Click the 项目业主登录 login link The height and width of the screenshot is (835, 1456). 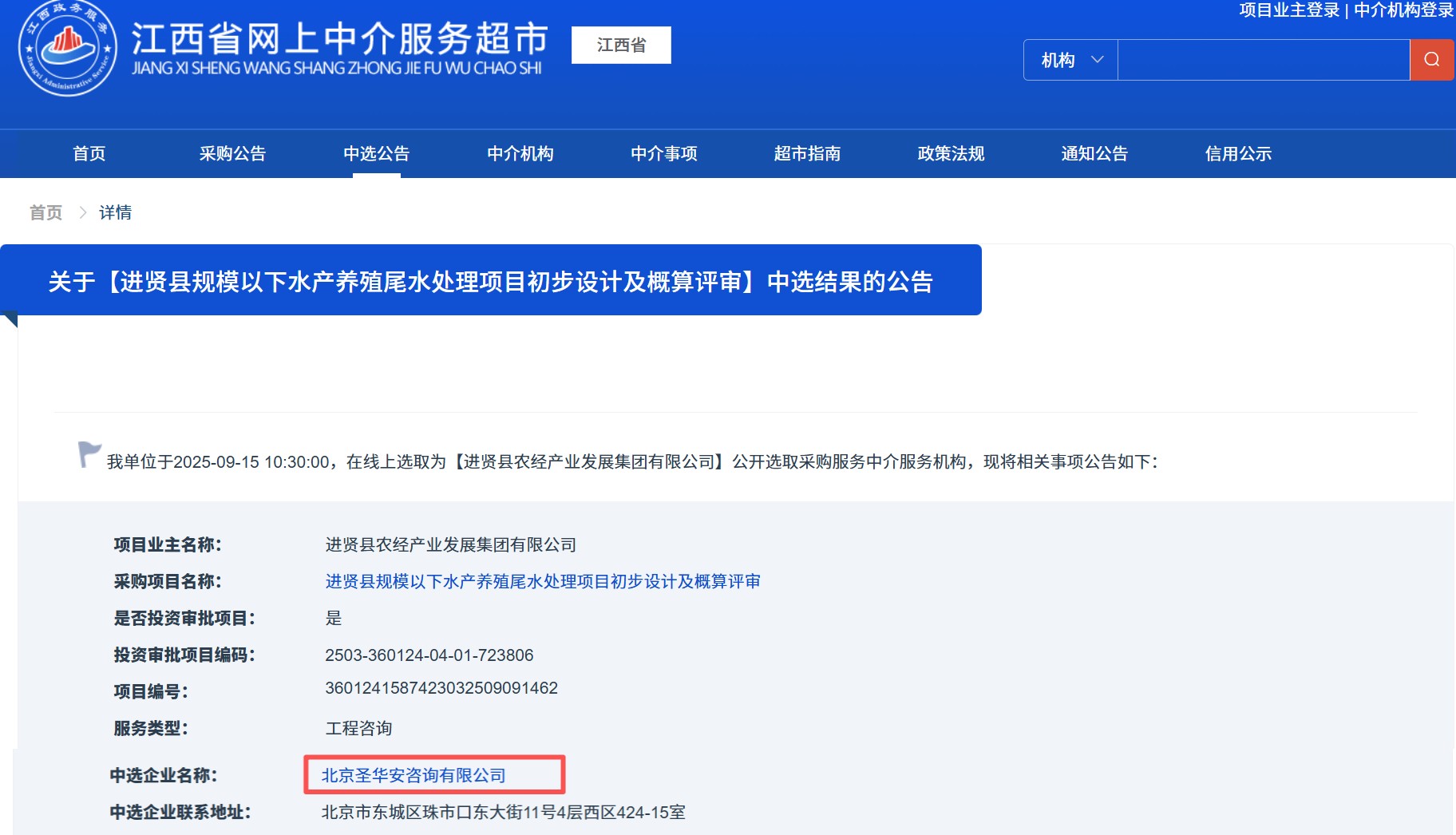point(1288,10)
